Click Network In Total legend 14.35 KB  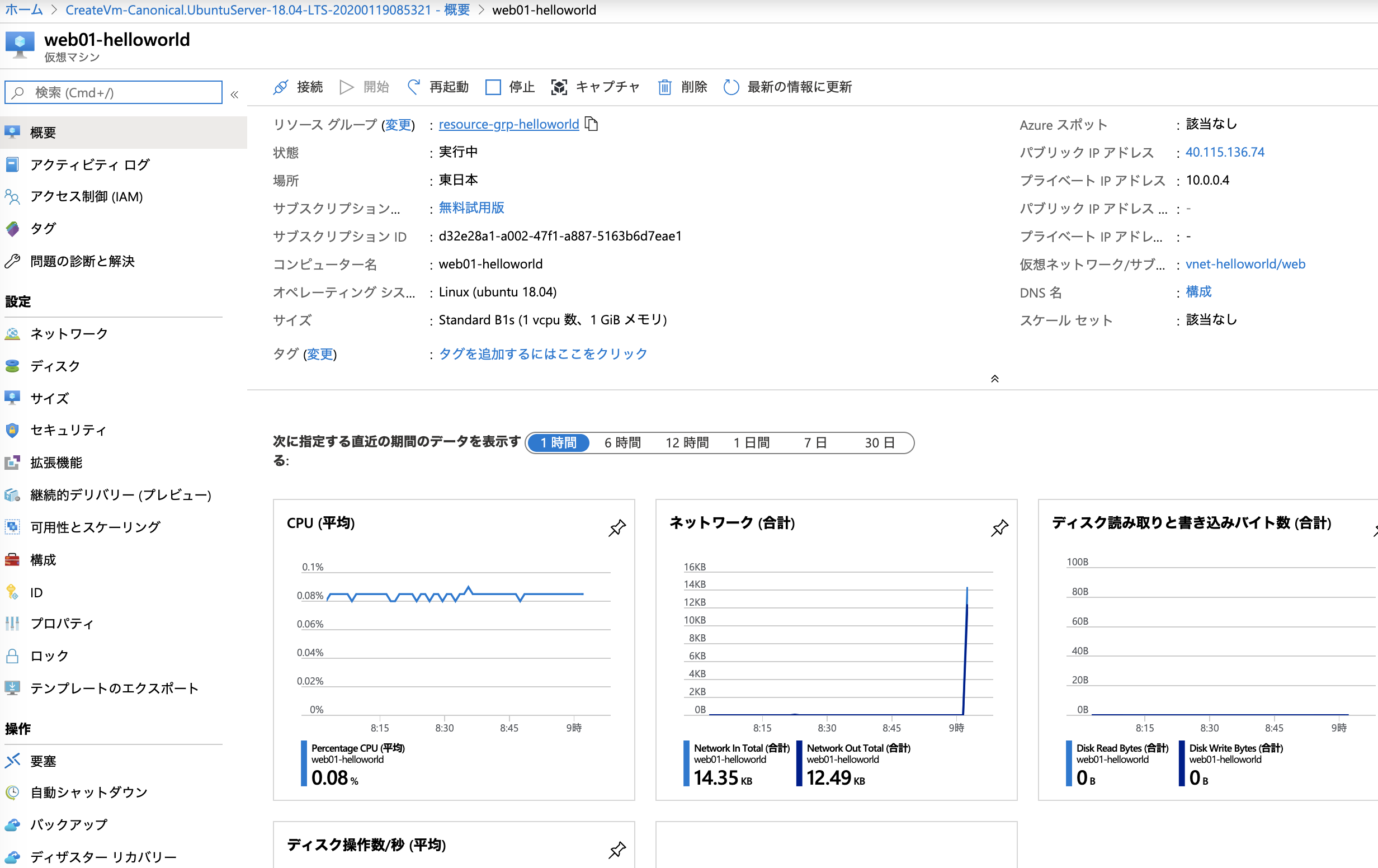click(737, 763)
